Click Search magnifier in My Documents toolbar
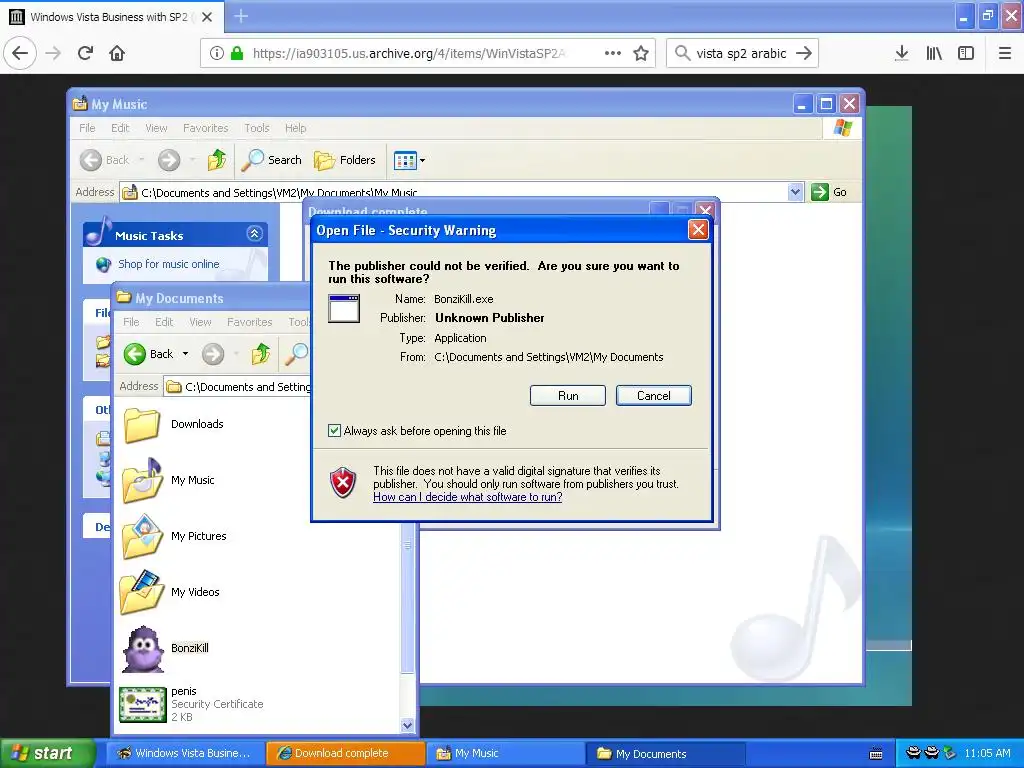This screenshot has width=1024, height=768. [x=296, y=354]
